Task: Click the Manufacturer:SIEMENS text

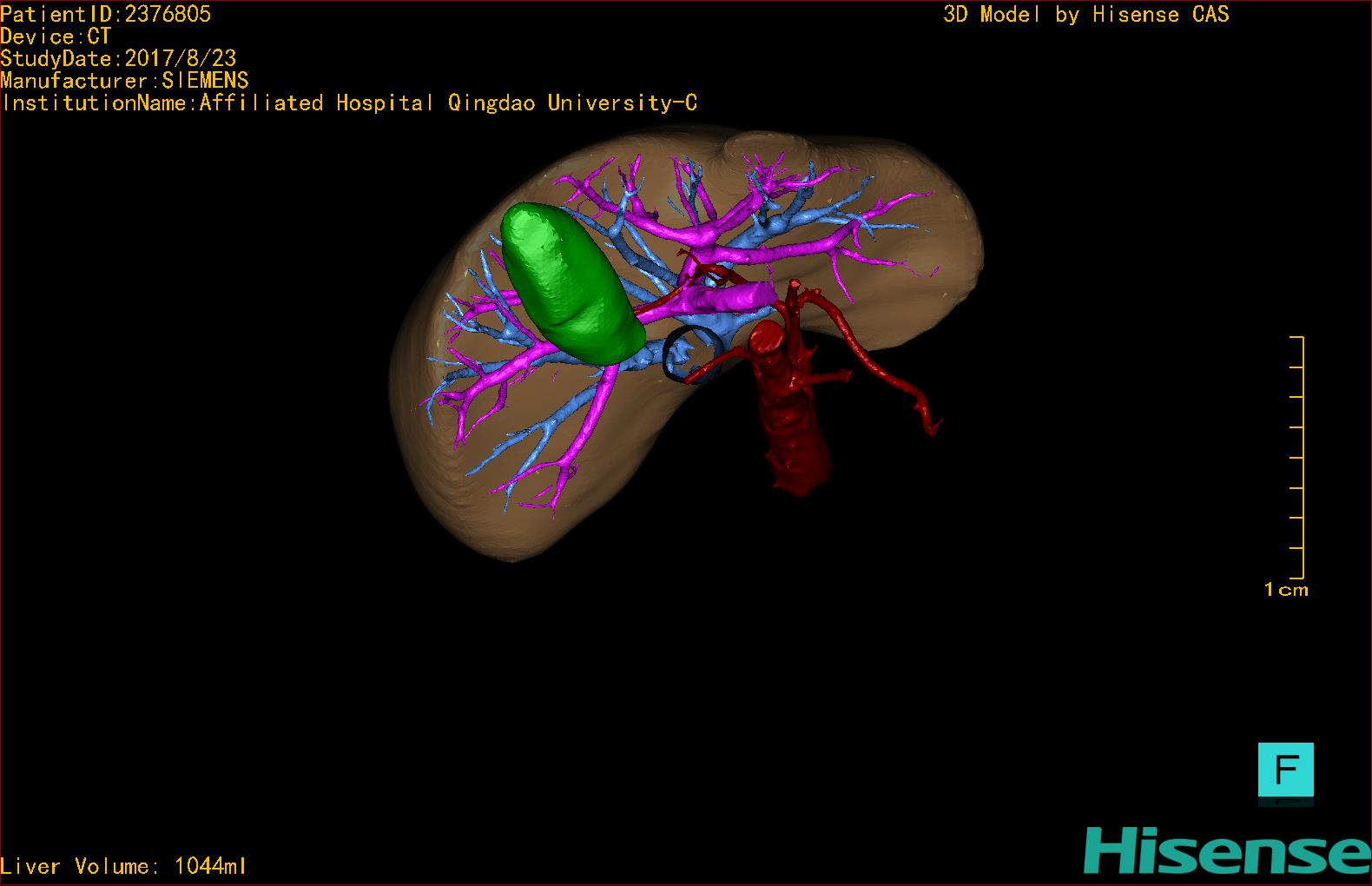Action: [x=124, y=81]
